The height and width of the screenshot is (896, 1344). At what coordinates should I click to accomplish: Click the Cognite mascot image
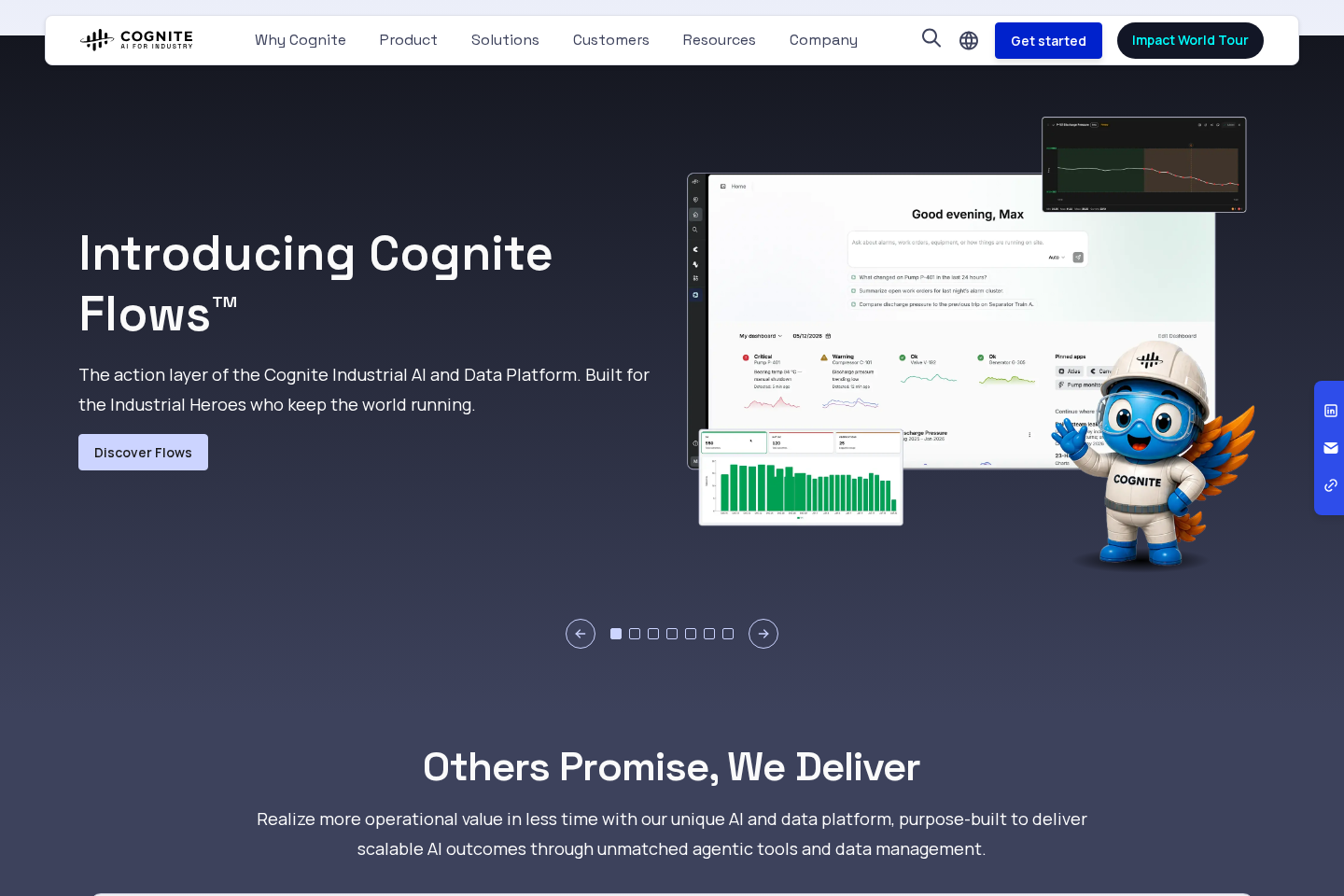tap(1153, 455)
